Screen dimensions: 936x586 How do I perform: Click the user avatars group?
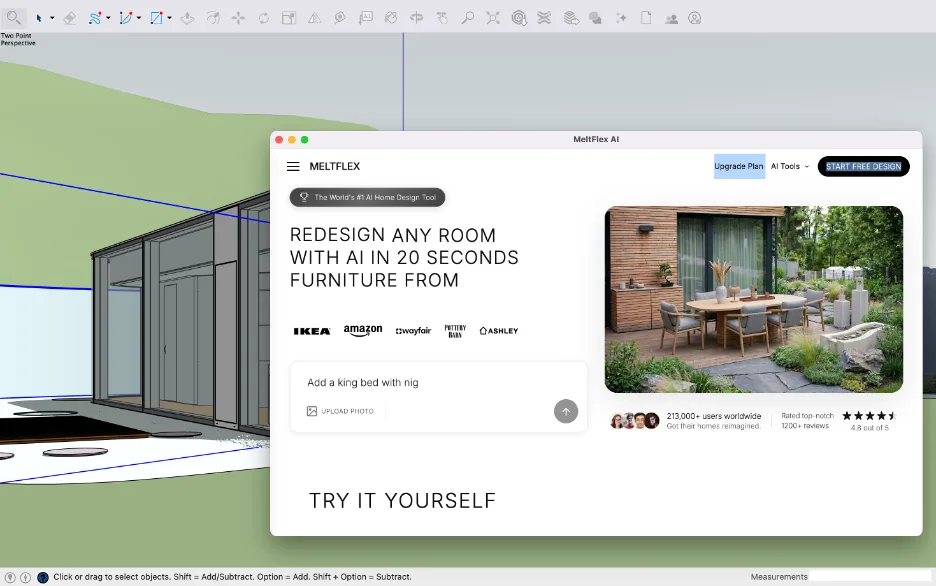(635, 421)
